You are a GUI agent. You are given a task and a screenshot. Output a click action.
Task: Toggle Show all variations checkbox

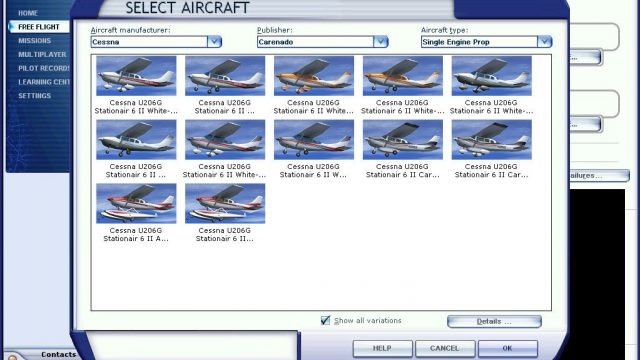[x=325, y=320]
